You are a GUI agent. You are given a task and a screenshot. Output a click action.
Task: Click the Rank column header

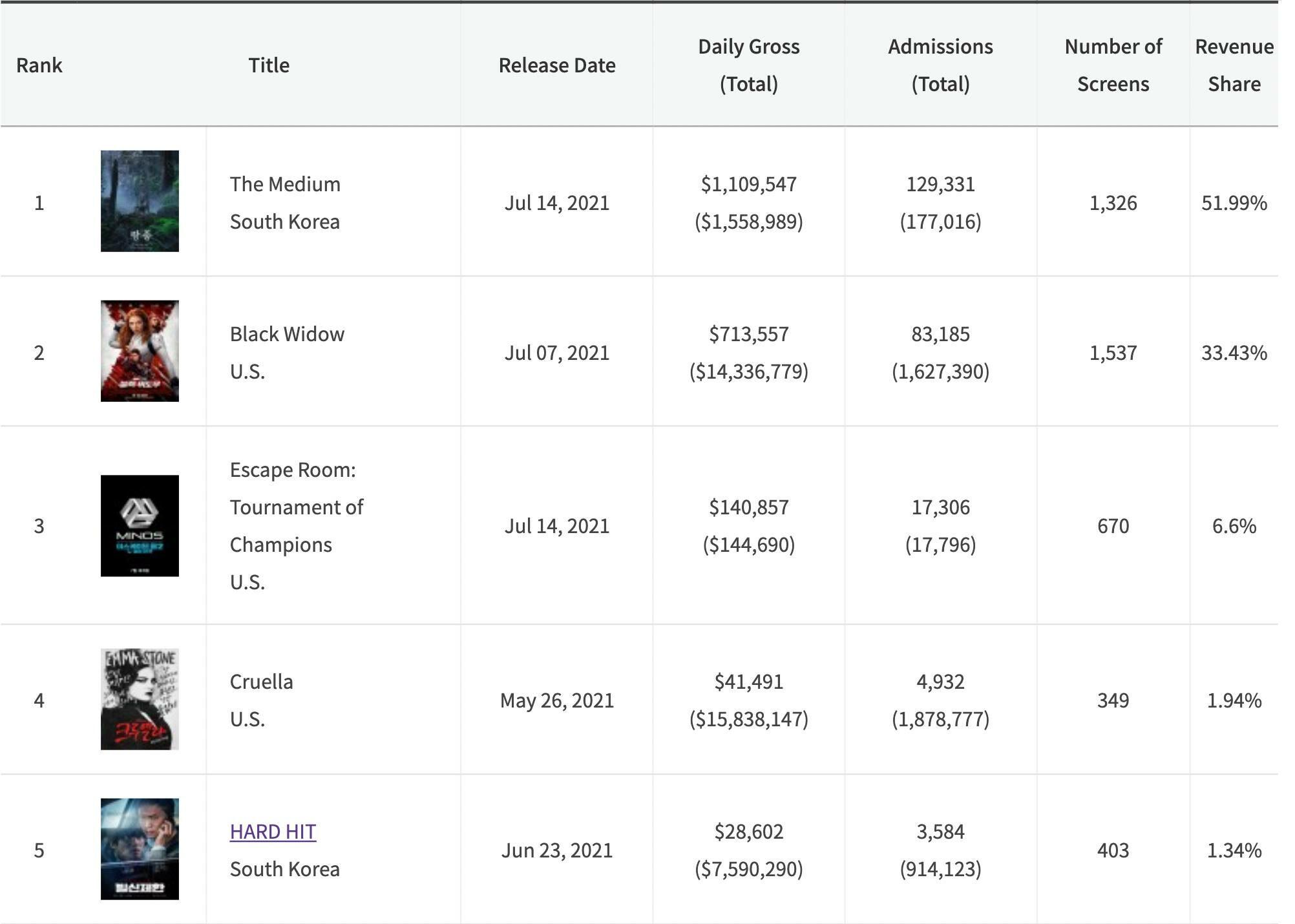click(39, 65)
